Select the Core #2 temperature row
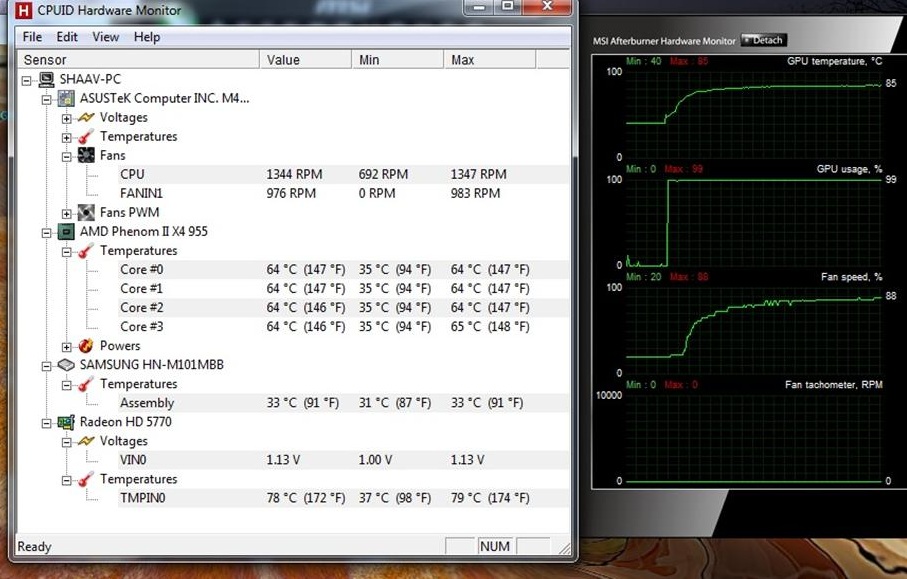The height and width of the screenshot is (579, 907). point(344,308)
